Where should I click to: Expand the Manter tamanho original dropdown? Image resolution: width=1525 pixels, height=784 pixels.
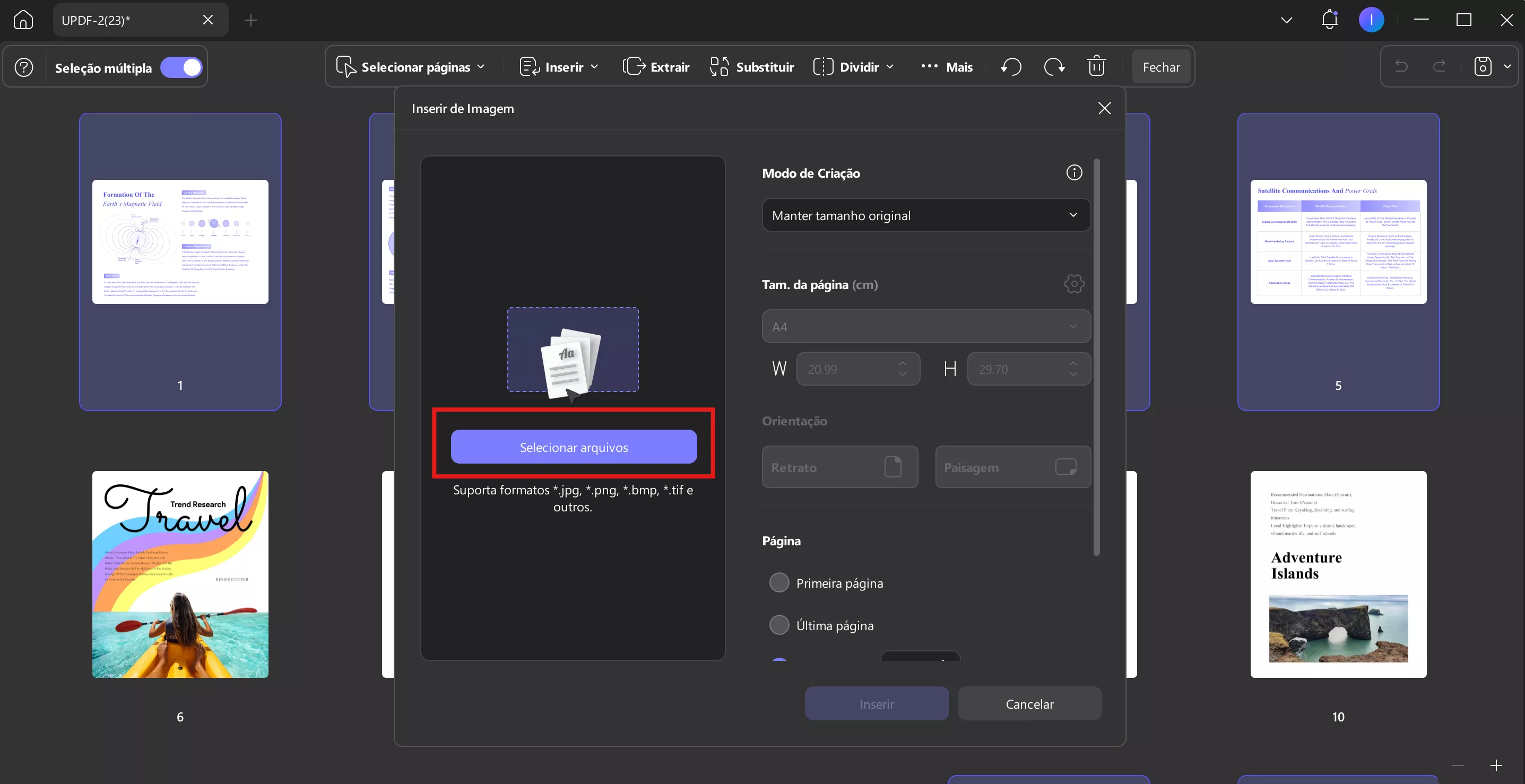pos(925,215)
